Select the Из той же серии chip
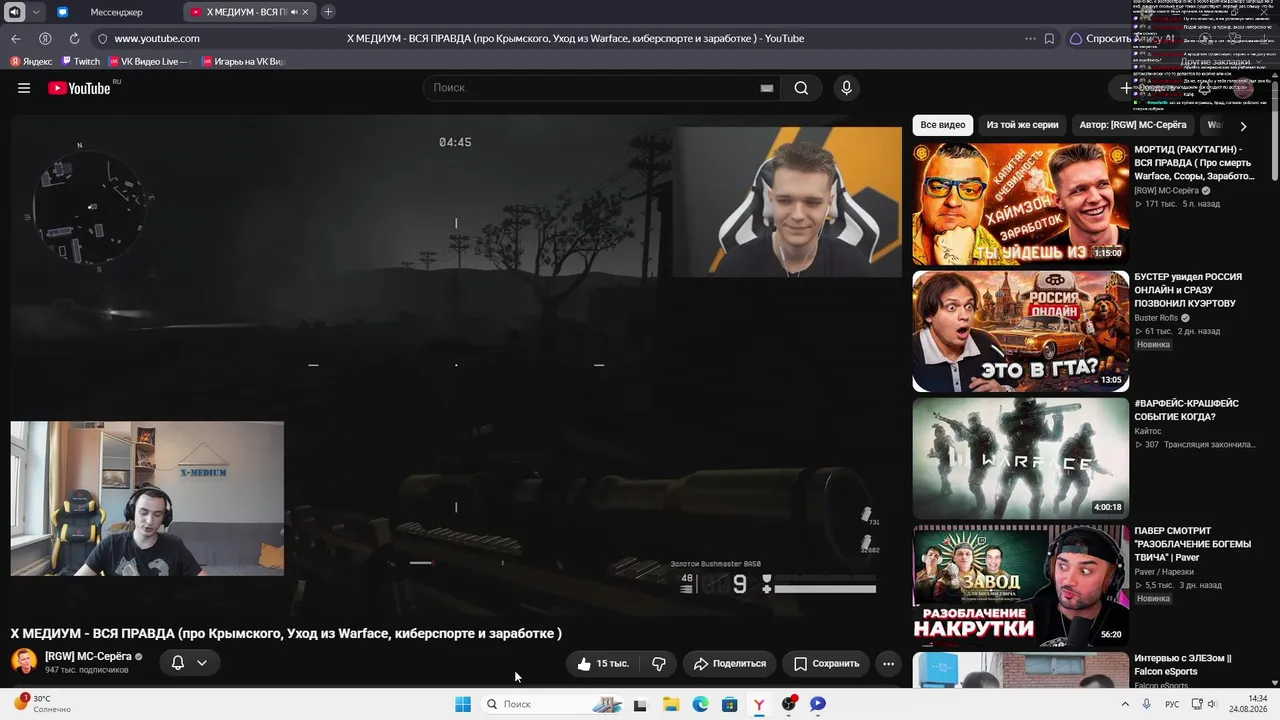Viewport: 1280px width, 720px height. [x=1022, y=125]
